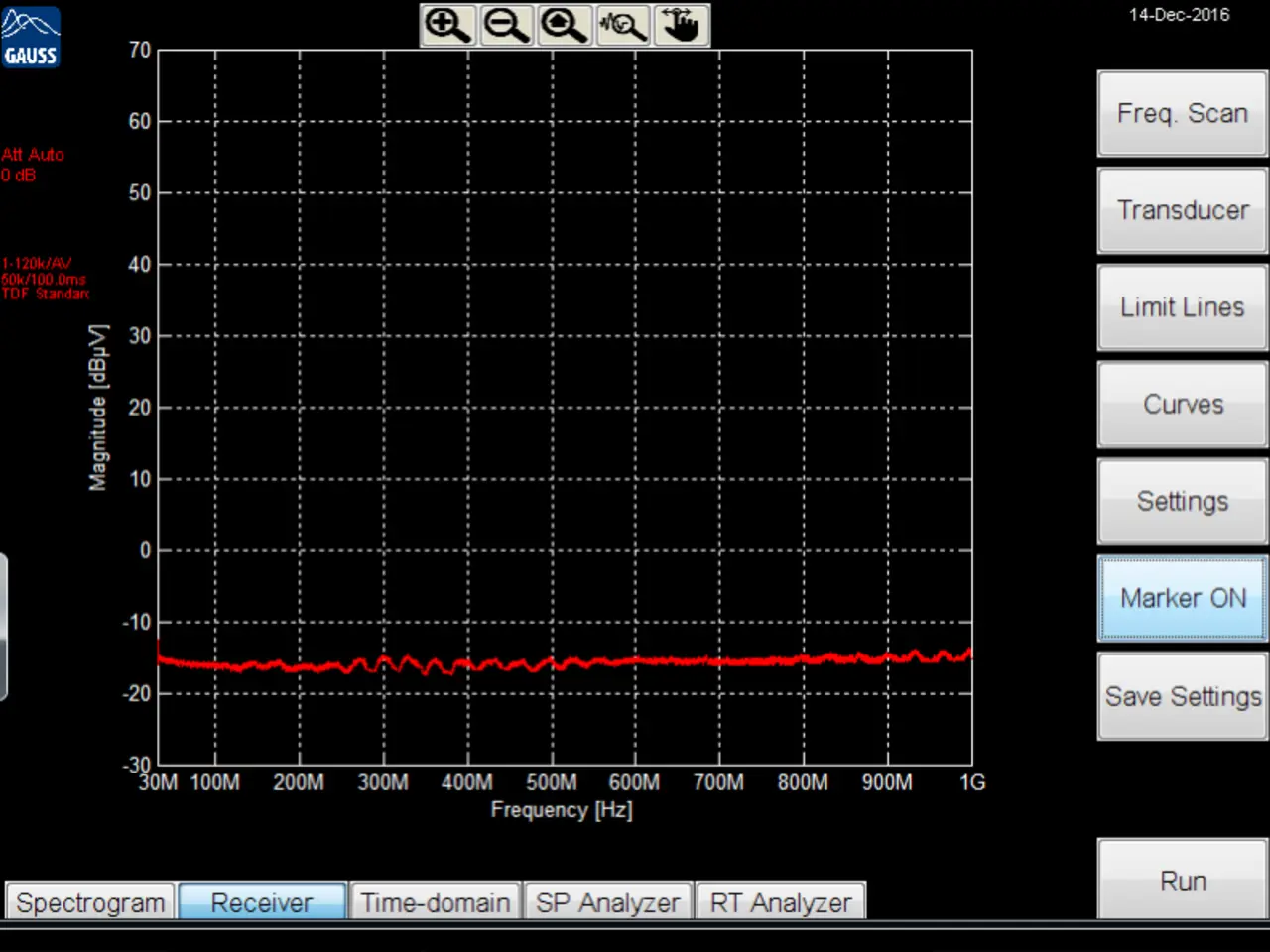Viewport: 1270px width, 952px height.
Task: Reset zoom with the home magnifier icon
Action: pos(565,25)
